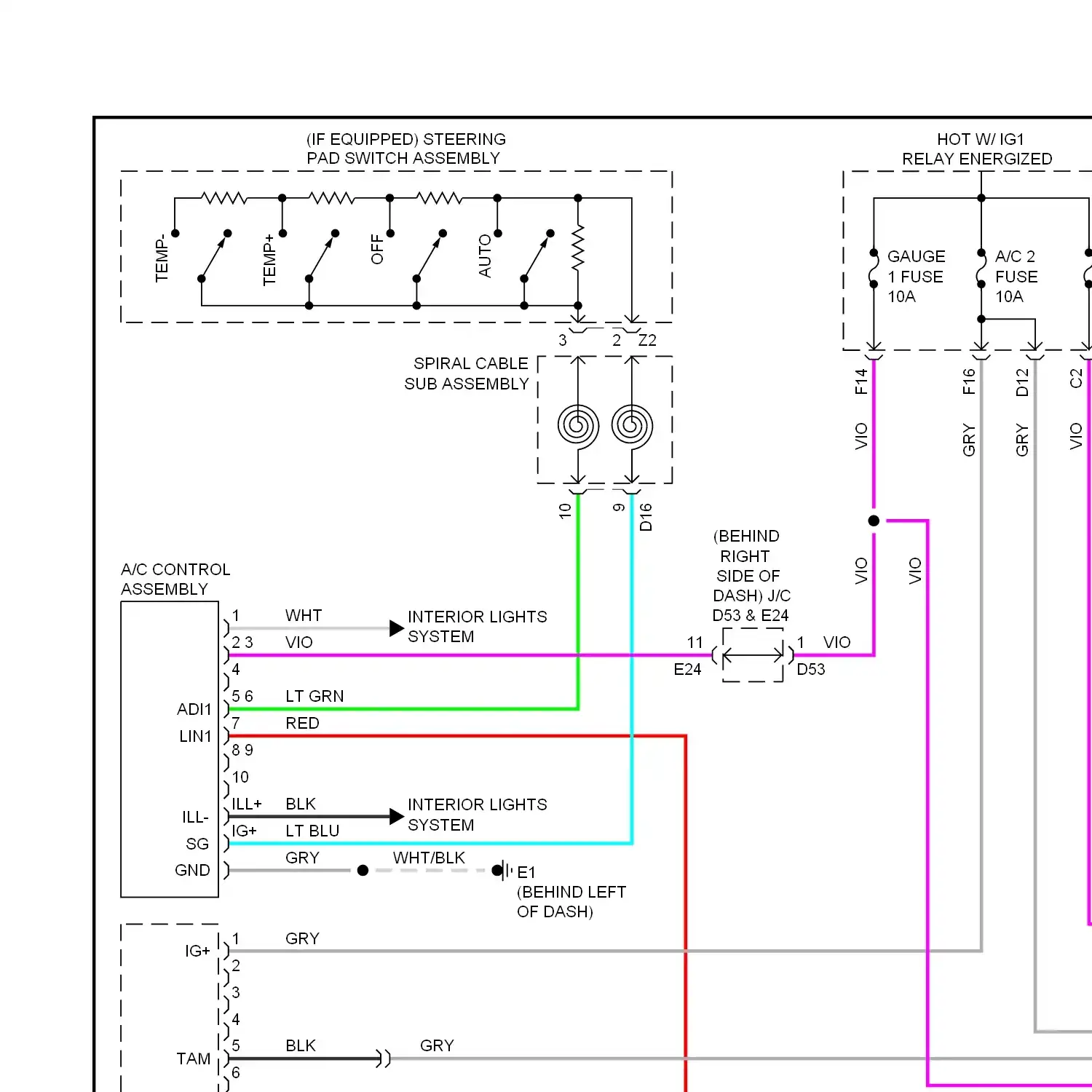Click the 'GAUGE 1 FUSE 10A' label
The width and height of the screenshot is (1092, 1092).
point(916,277)
